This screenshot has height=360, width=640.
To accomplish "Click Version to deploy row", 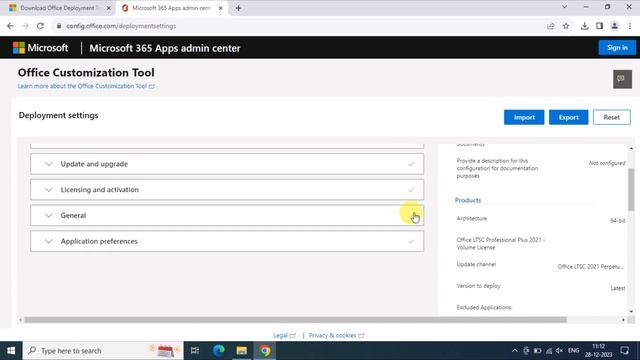I will pos(541,287).
